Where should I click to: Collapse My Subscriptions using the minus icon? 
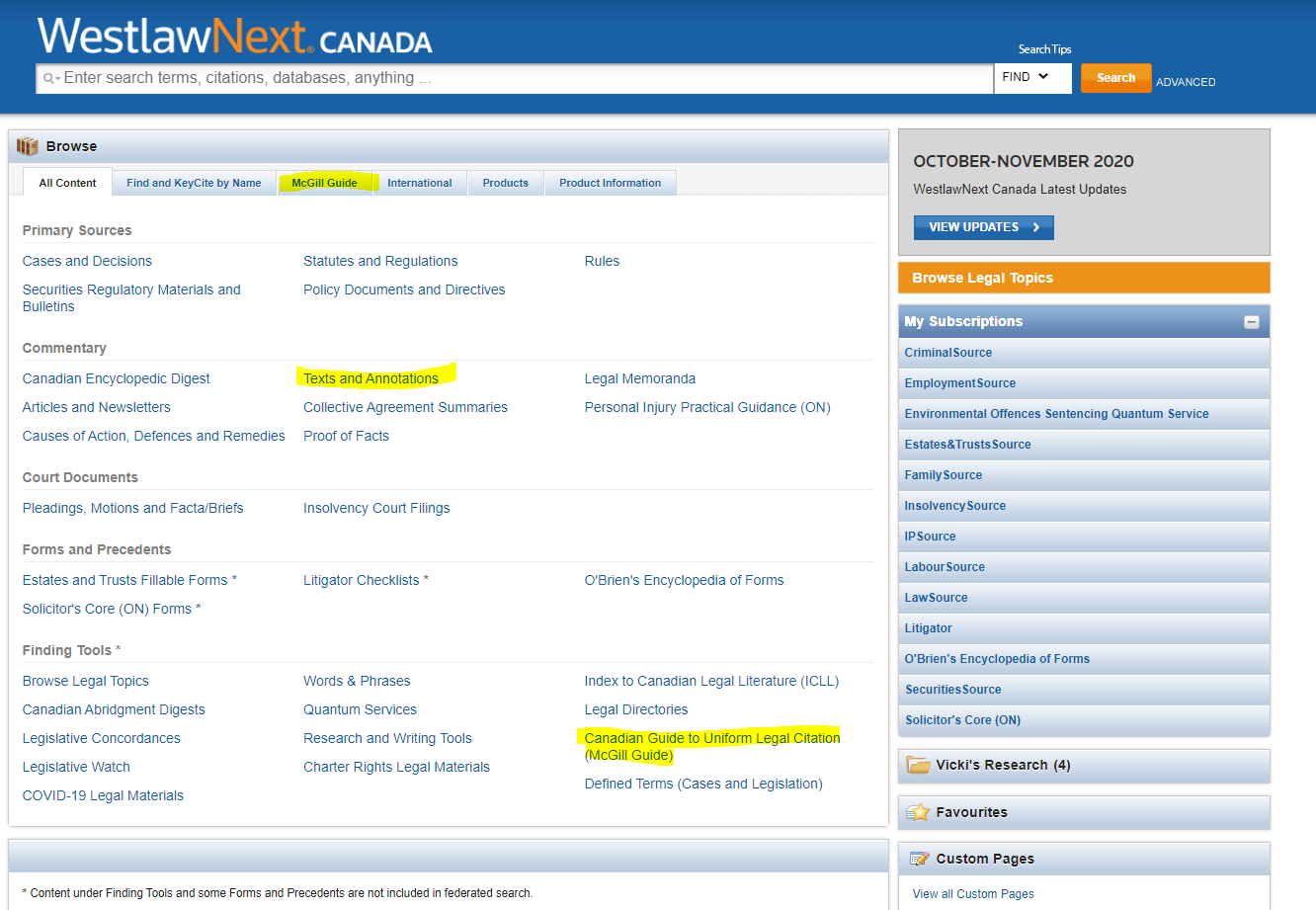(1252, 321)
